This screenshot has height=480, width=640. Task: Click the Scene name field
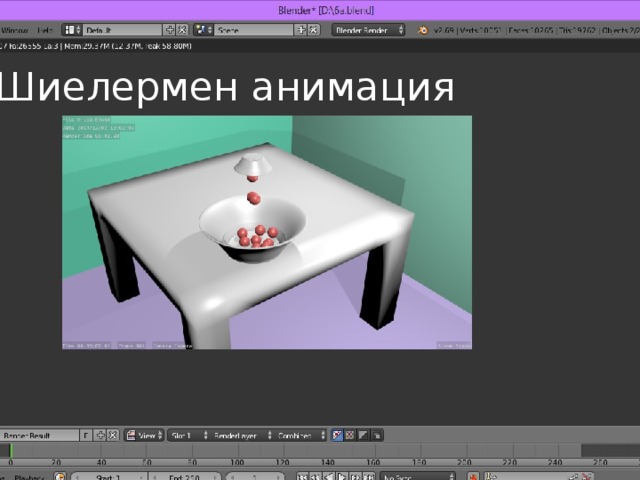click(253, 30)
